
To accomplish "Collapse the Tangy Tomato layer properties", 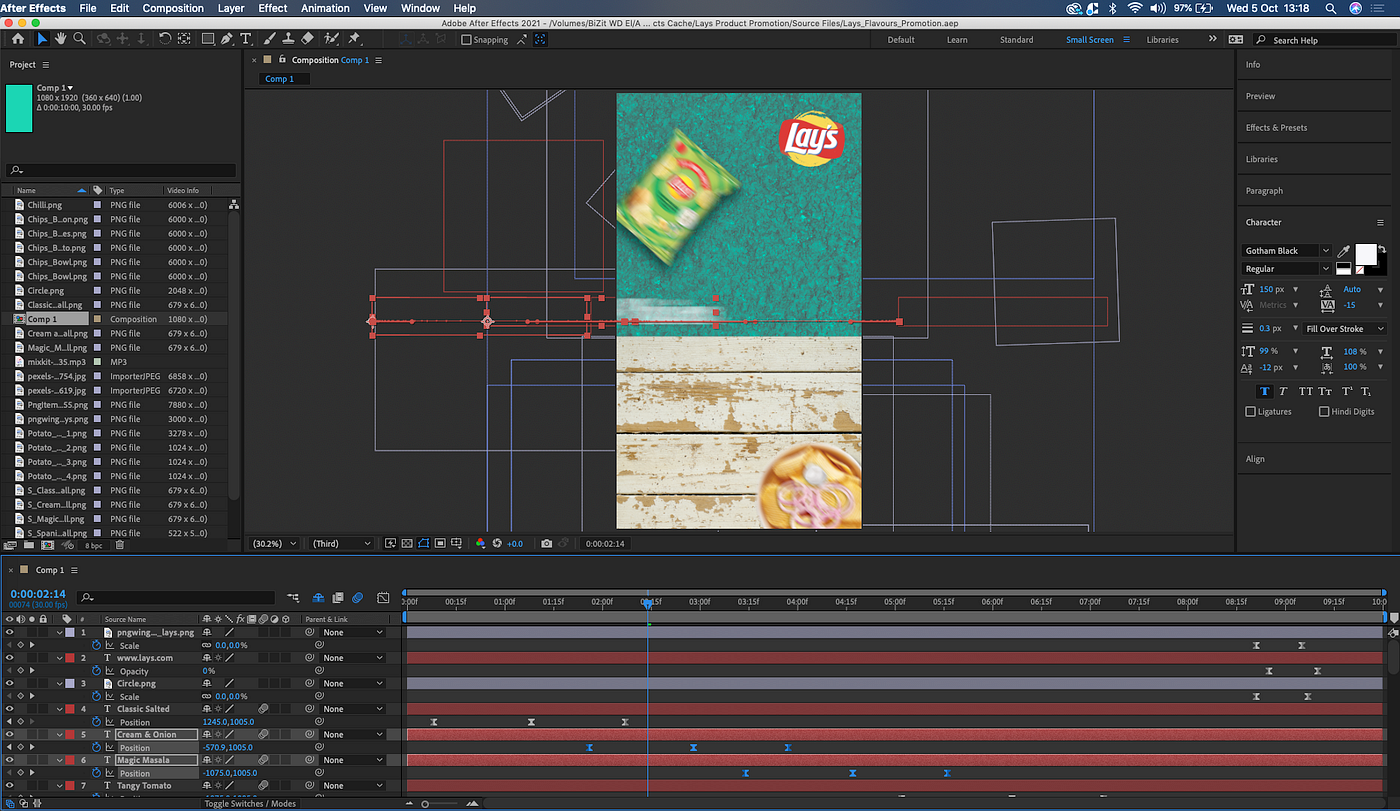I will (x=59, y=785).
